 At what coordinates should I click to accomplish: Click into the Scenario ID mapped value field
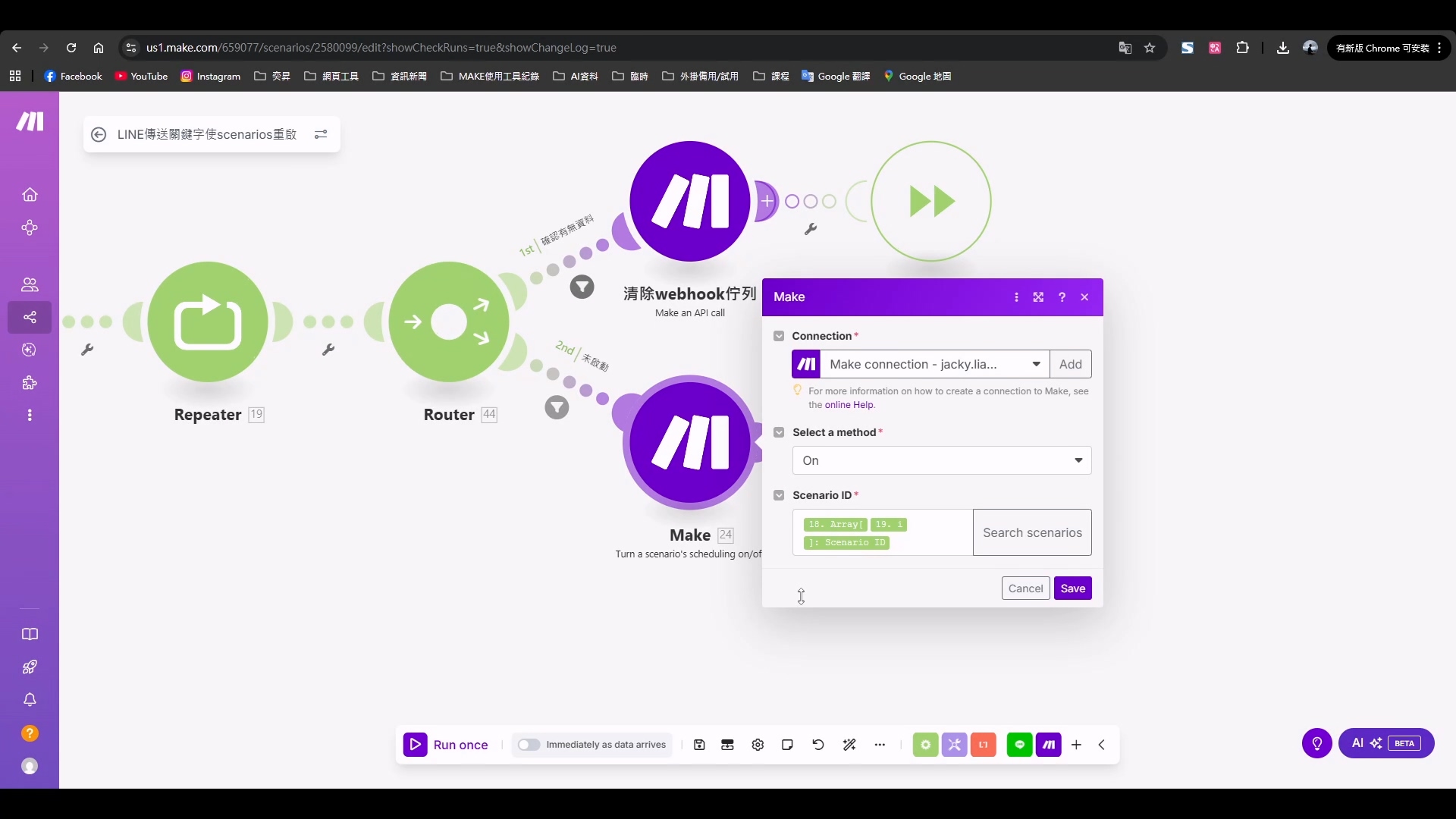883,532
